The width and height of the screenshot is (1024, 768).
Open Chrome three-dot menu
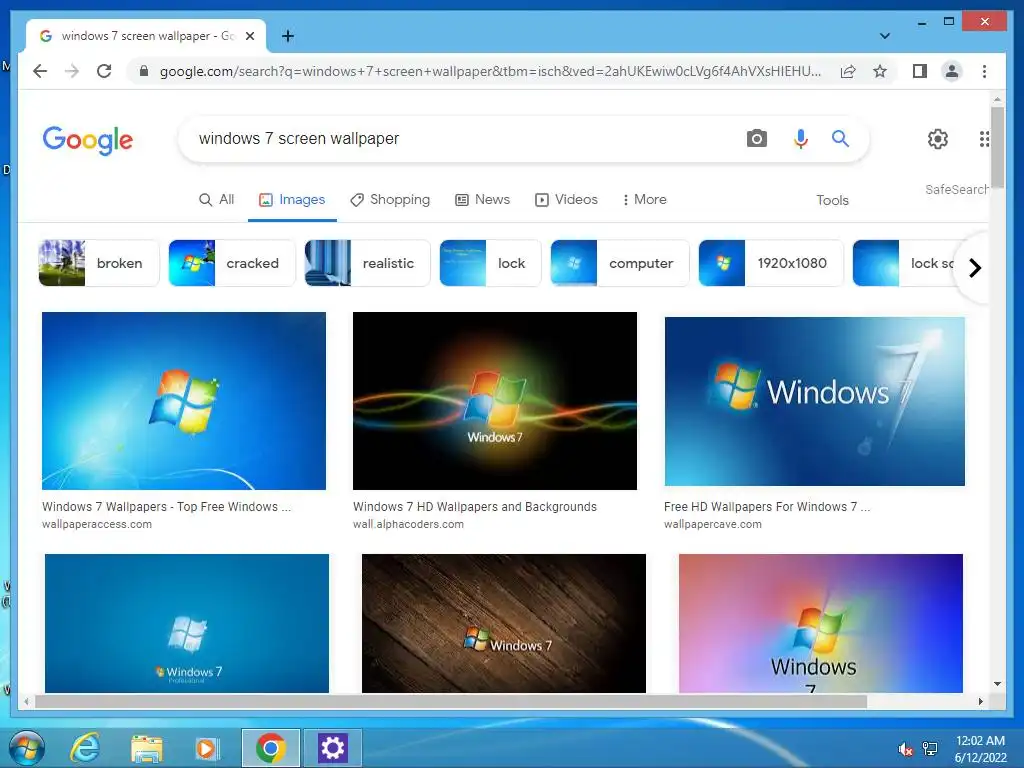(x=984, y=71)
